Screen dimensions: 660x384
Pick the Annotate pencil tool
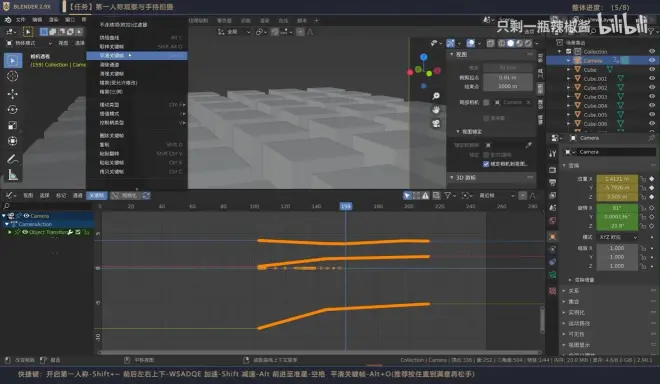pos(13,159)
